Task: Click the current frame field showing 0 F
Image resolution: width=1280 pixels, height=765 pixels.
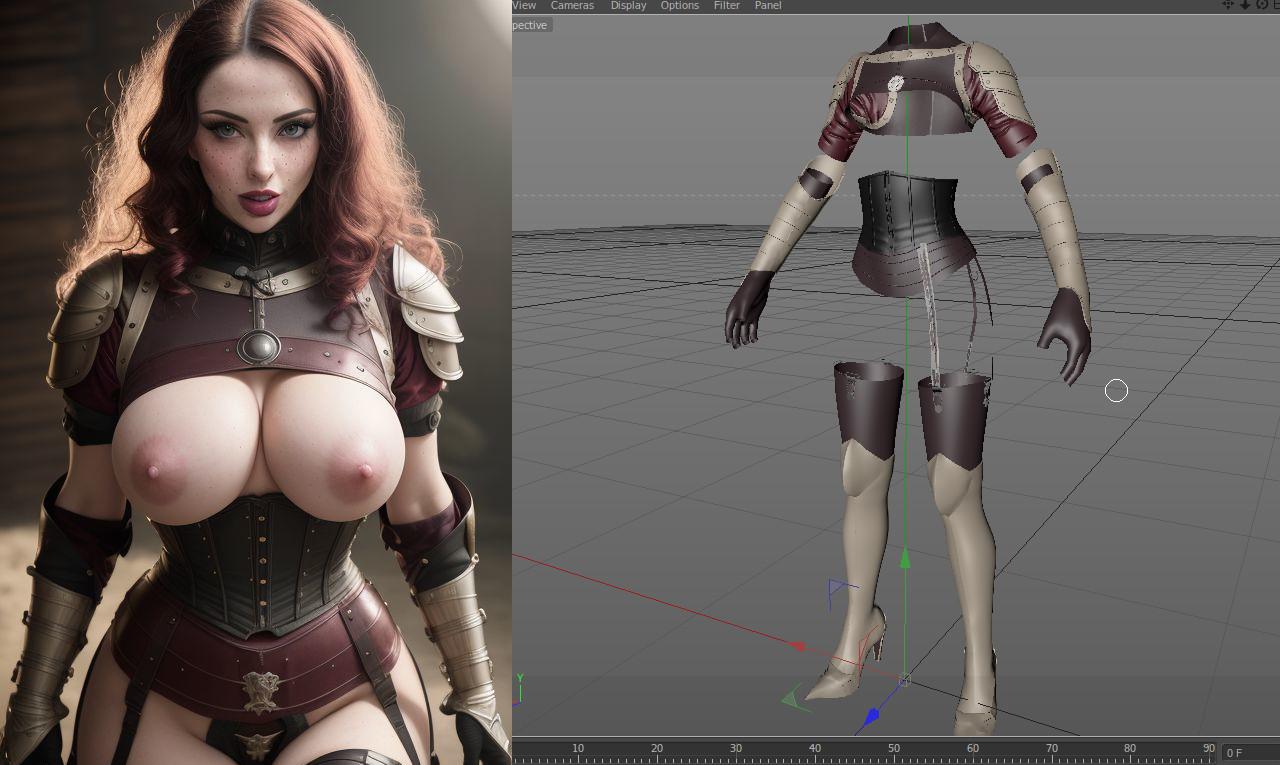Action: click(x=1250, y=752)
